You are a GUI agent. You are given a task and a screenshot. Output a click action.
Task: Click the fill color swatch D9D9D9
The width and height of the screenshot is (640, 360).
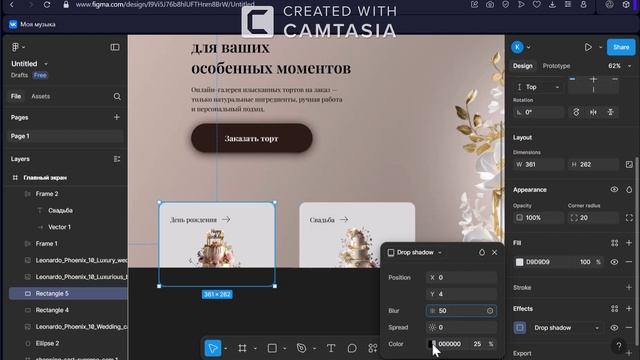pyautogui.click(x=520, y=262)
